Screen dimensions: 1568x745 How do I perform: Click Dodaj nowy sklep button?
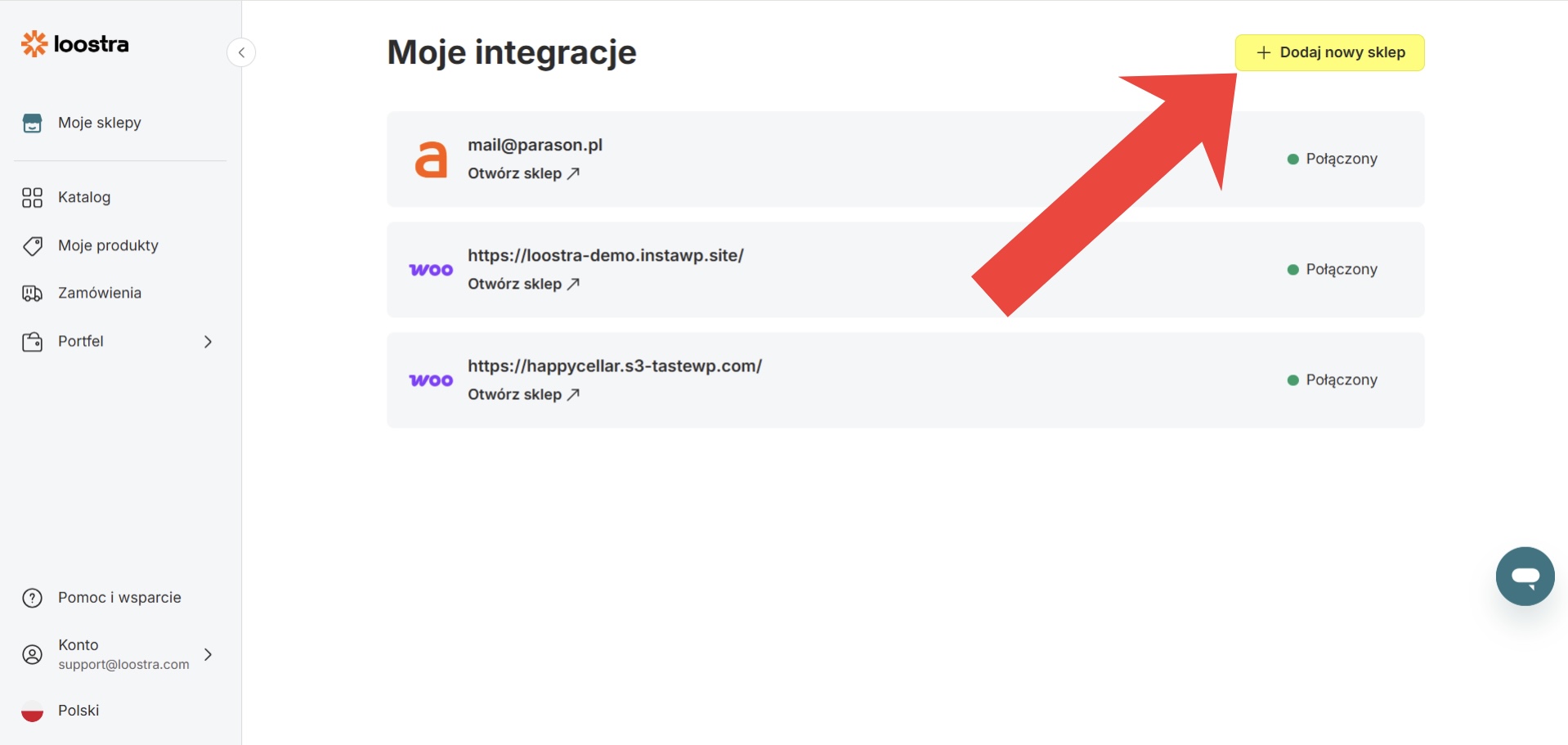click(x=1329, y=52)
